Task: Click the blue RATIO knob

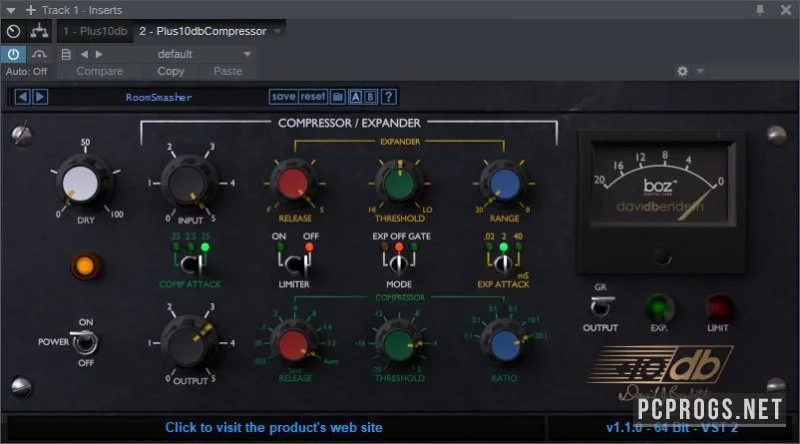Action: click(505, 344)
